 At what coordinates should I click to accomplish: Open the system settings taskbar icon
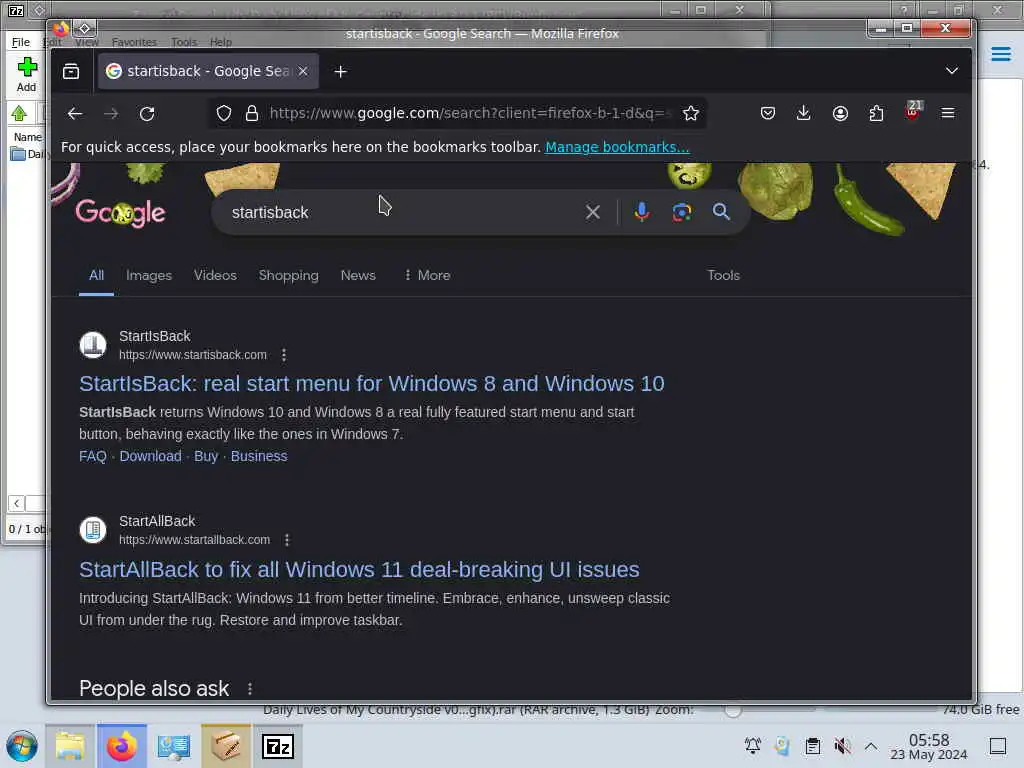174,746
